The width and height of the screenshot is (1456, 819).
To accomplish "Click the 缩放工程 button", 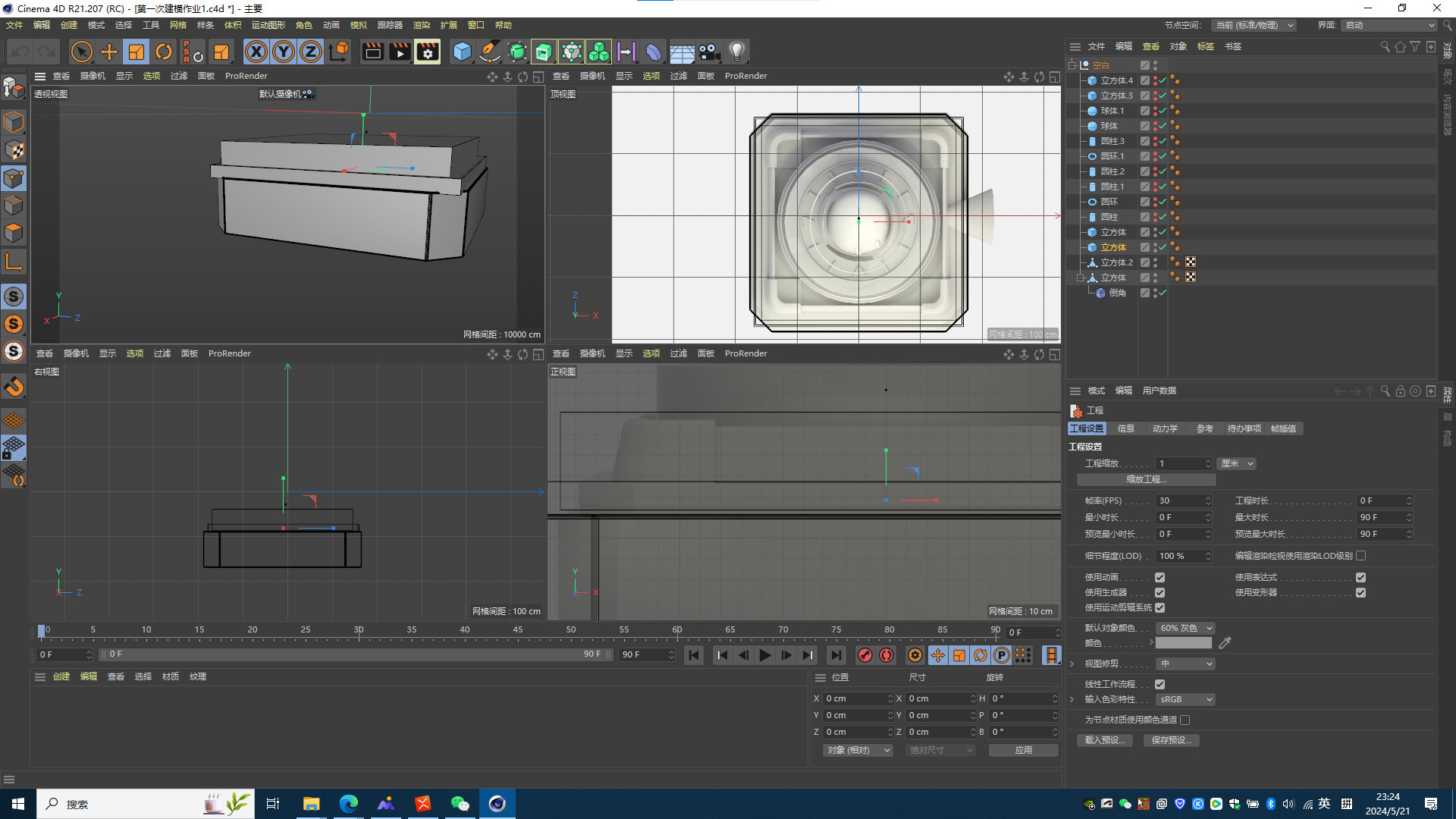I will click(x=1146, y=479).
